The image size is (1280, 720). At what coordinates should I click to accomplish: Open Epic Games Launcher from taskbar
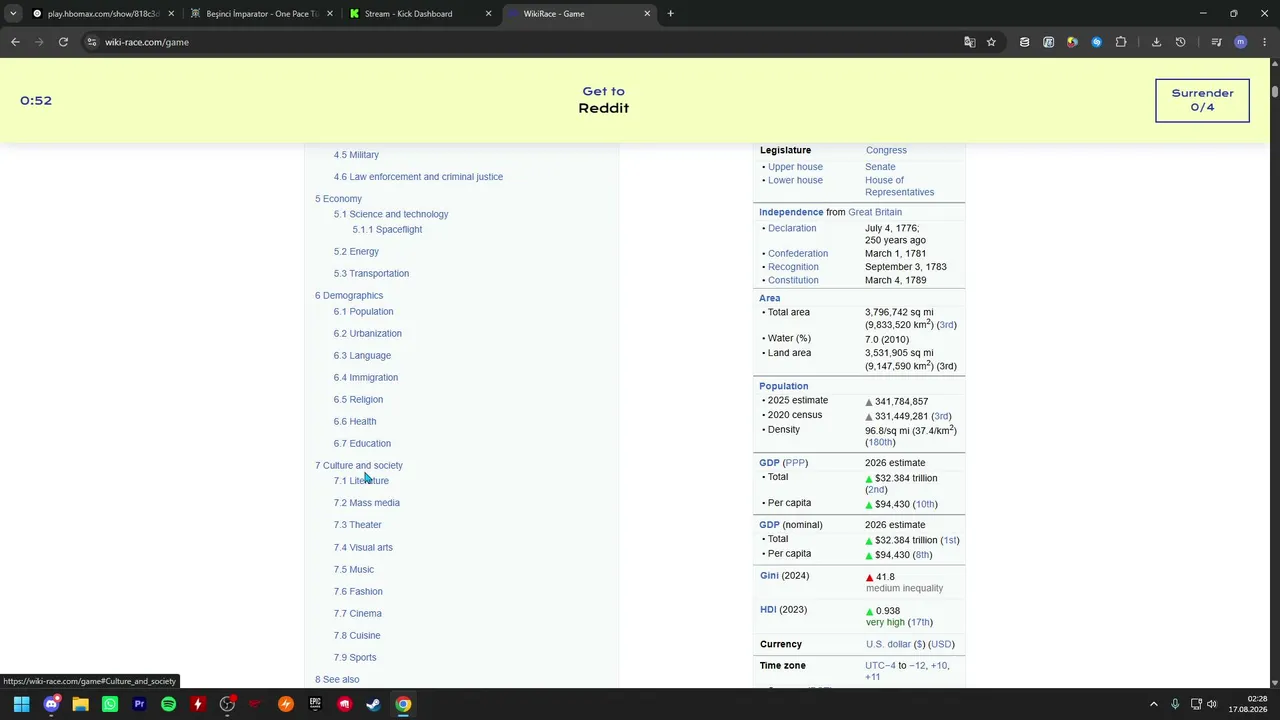coord(315,704)
